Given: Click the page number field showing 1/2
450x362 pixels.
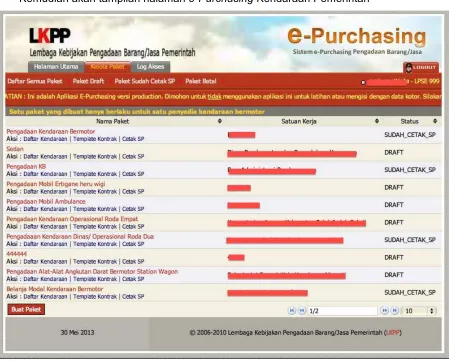Looking at the screenshot, I should [343, 311].
